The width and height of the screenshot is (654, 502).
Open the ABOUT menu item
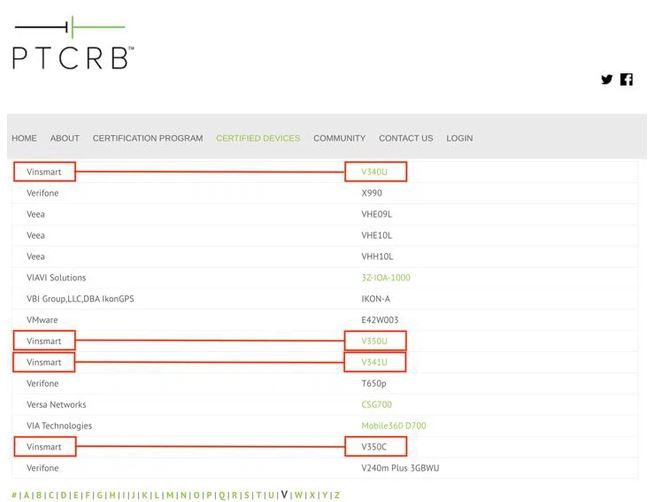point(65,138)
